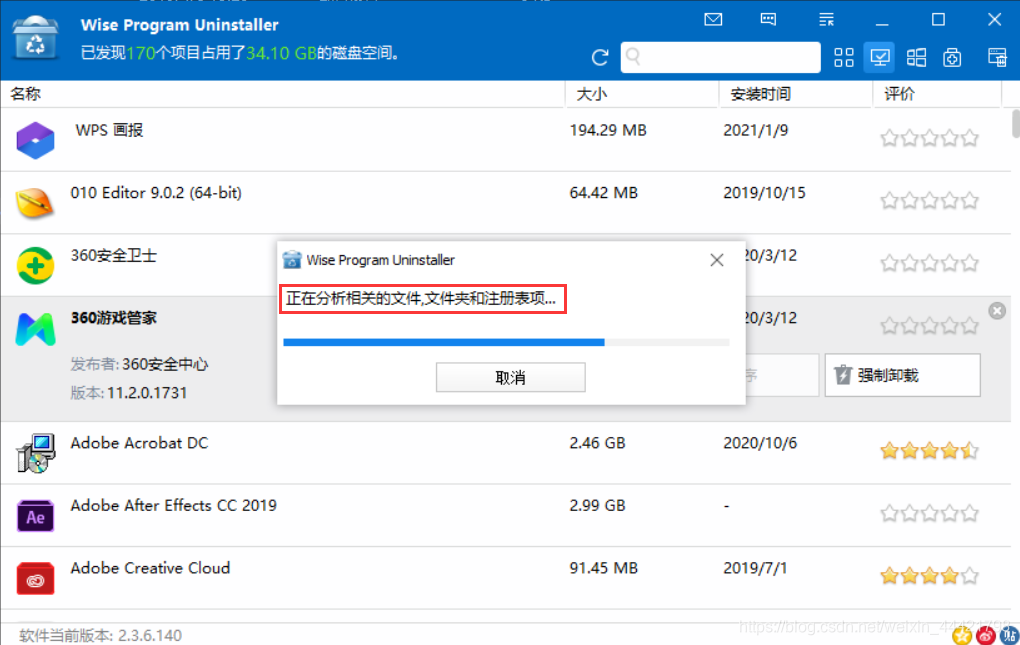This screenshot has width=1020, height=645.
Task: Click the Adobe Creative Cloud star rating
Action: click(x=930, y=575)
